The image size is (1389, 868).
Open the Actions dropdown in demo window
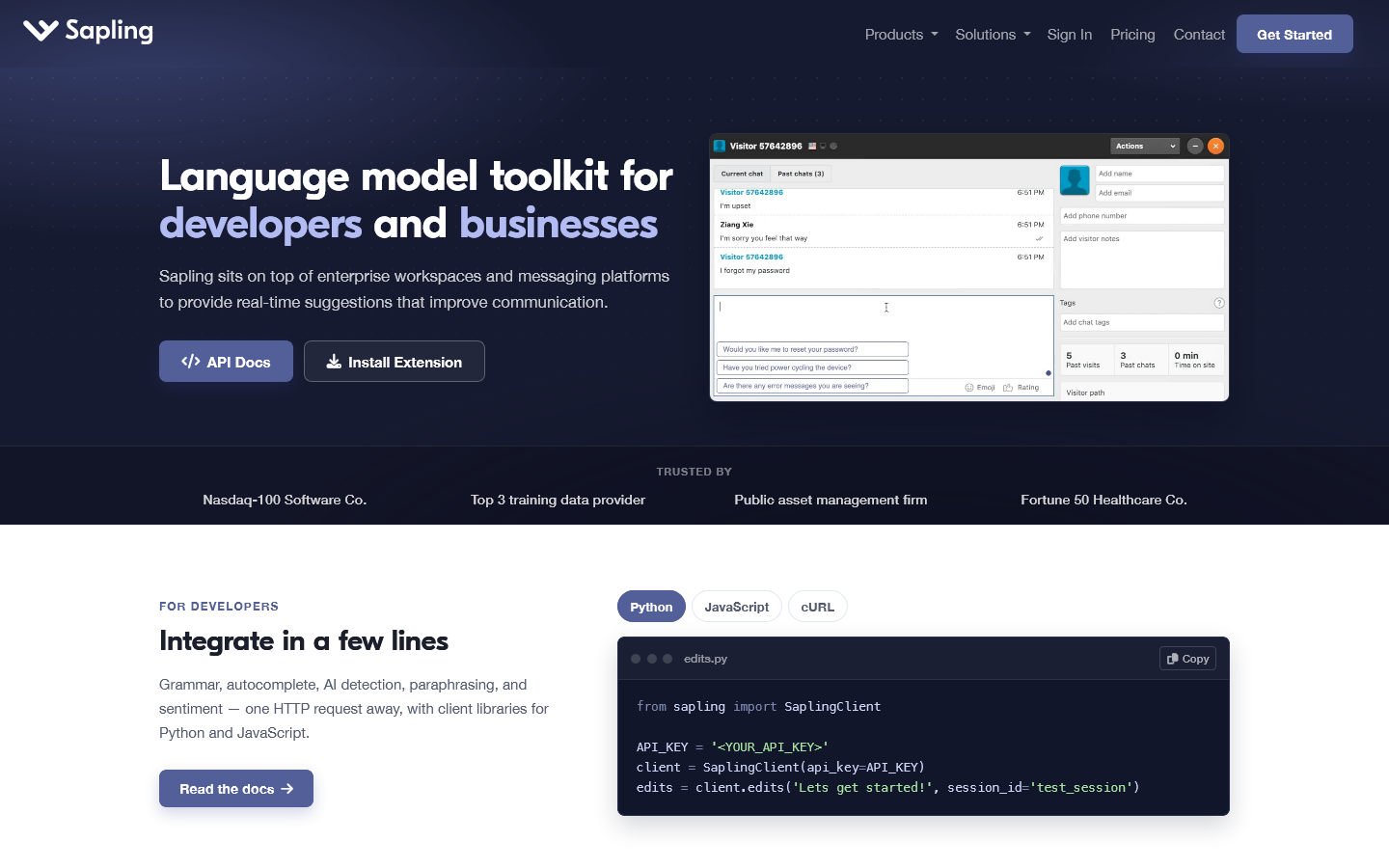coord(1145,146)
